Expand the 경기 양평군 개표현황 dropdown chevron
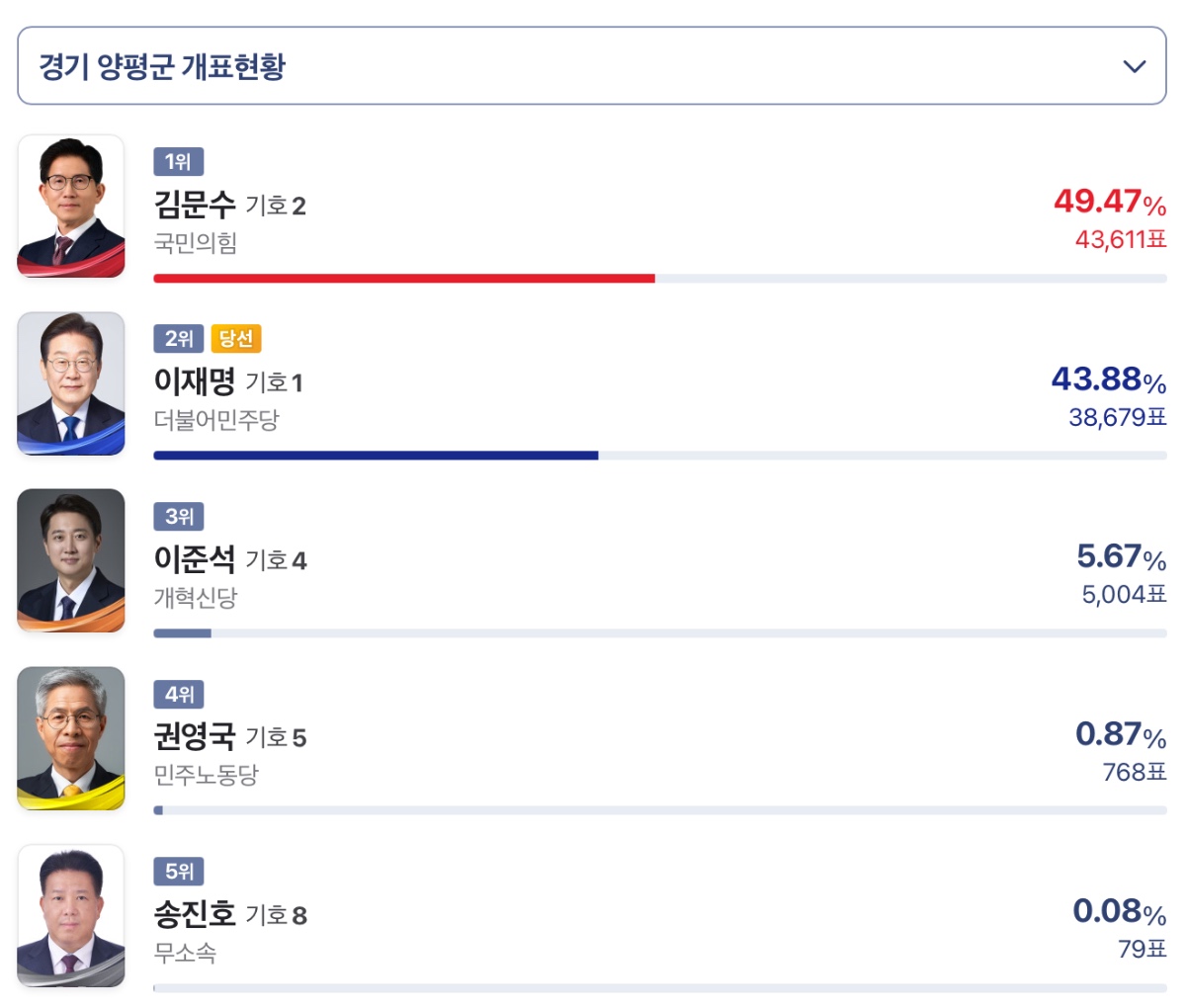The image size is (1186, 1008). 1135,66
